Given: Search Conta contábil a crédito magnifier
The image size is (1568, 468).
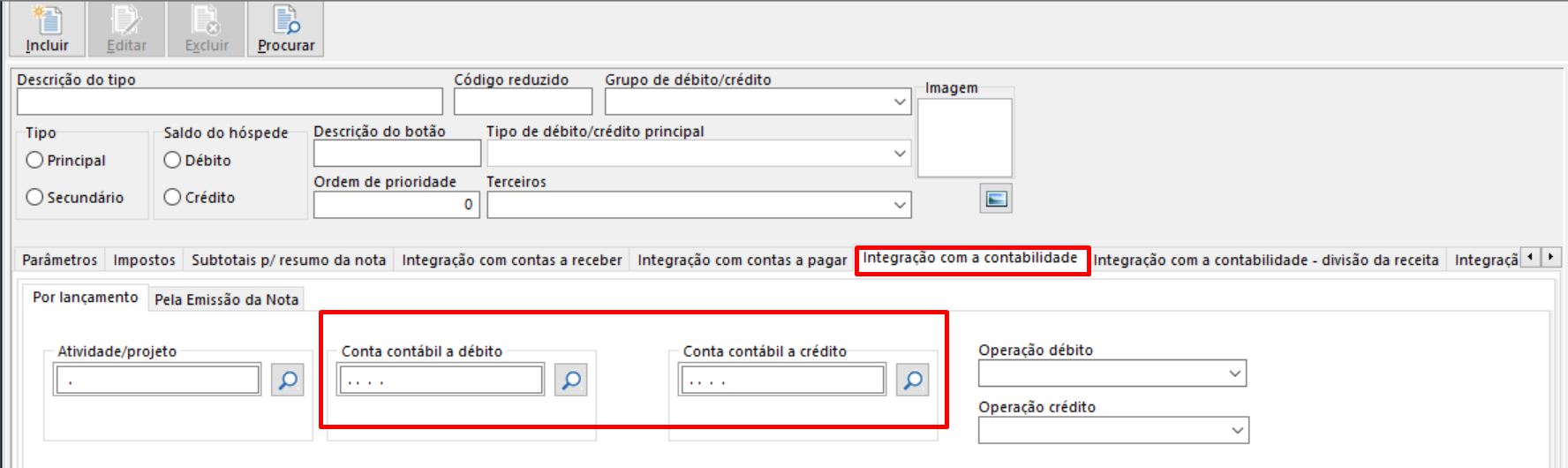Looking at the screenshot, I should pos(912,381).
